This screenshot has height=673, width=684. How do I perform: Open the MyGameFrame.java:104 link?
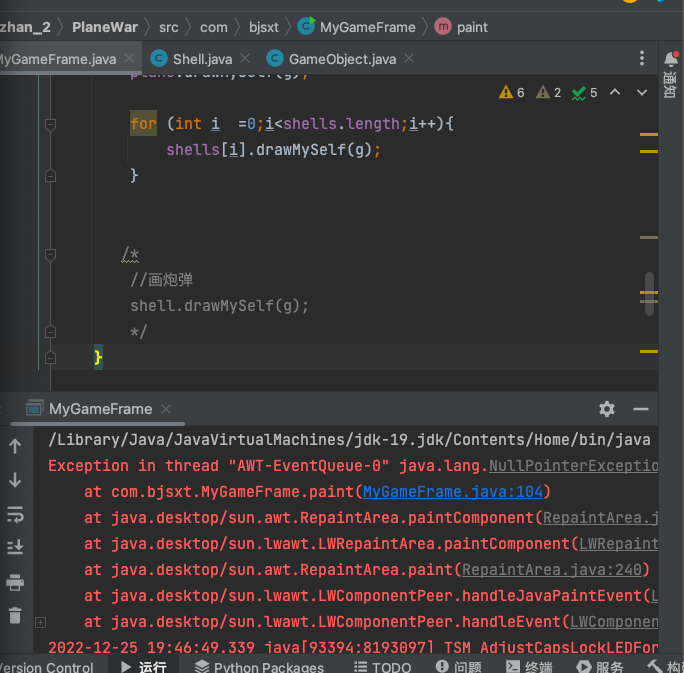[x=453, y=492]
